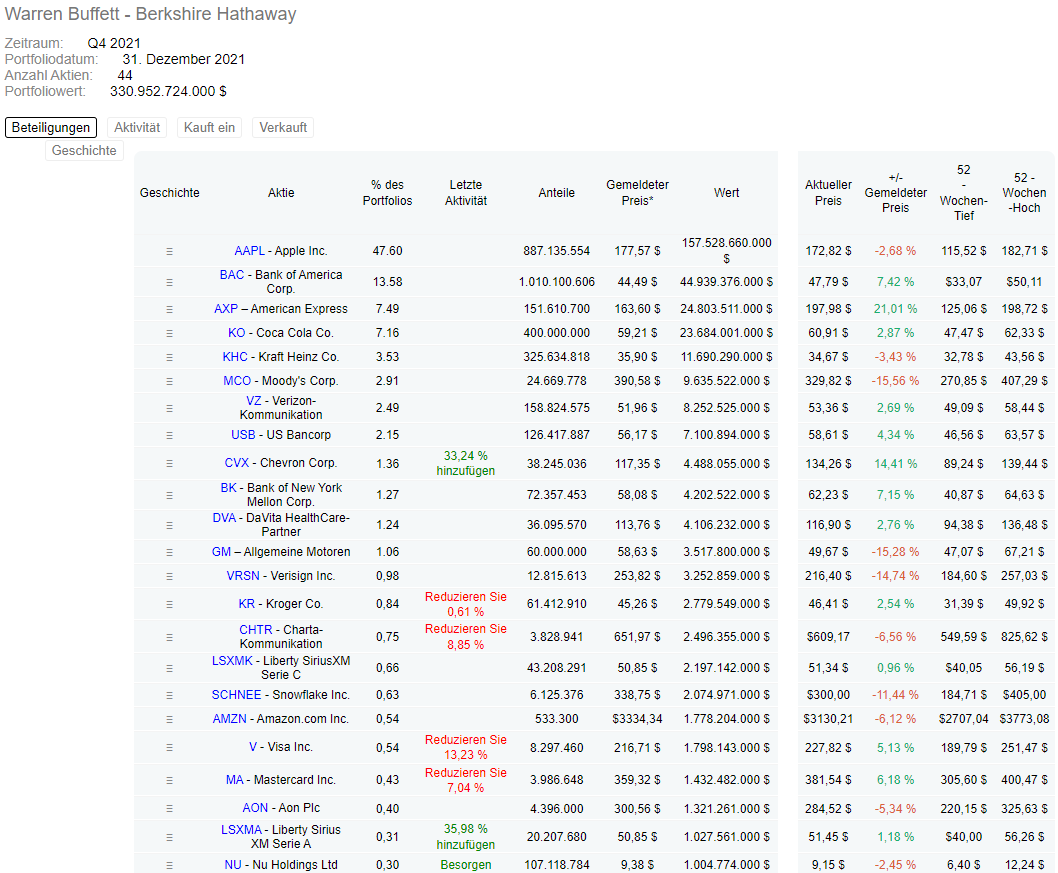Click the '% des Portfolios' column header
1058x873 pixels.
click(x=387, y=193)
